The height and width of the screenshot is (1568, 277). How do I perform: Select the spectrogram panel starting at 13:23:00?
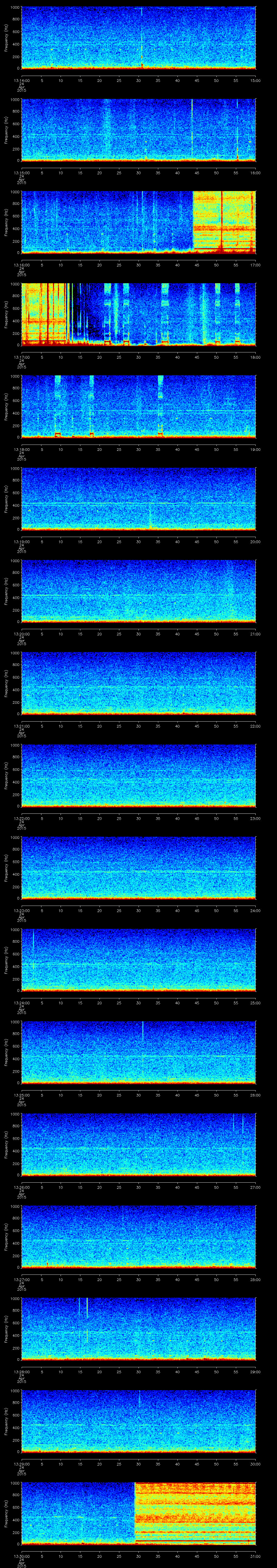pyautogui.click(x=138, y=868)
